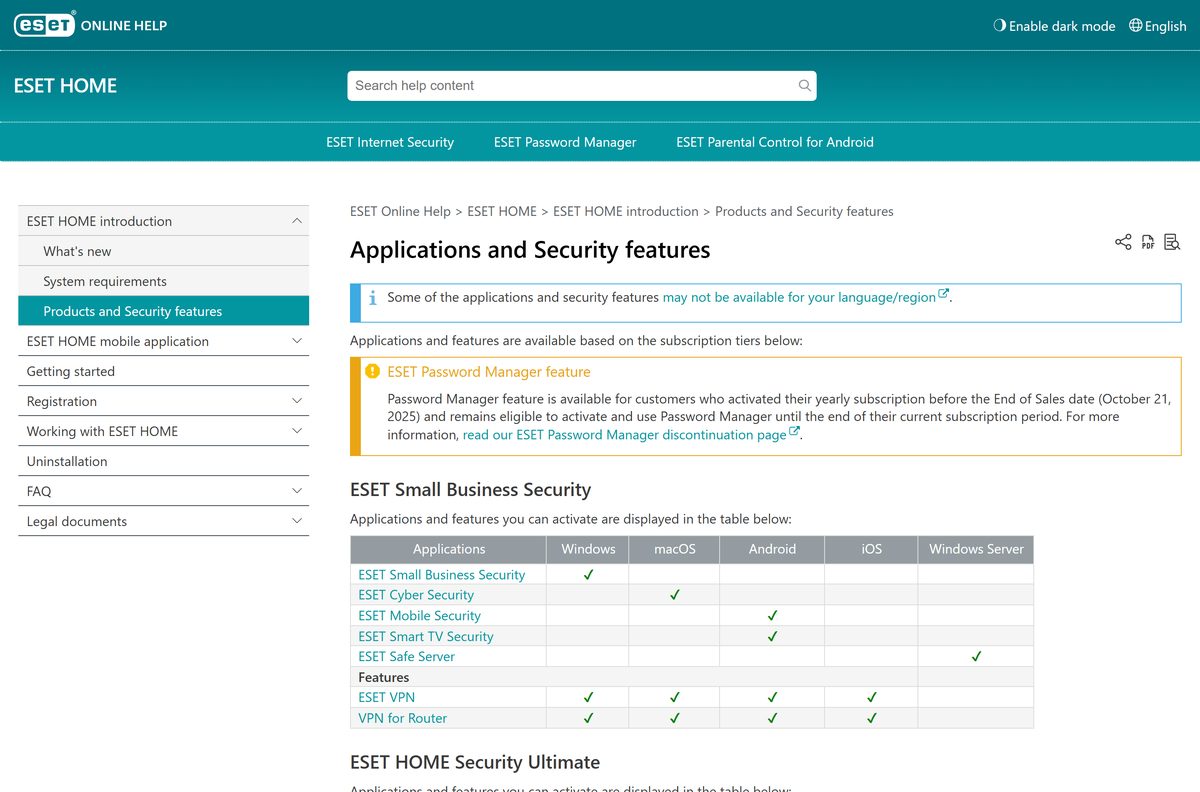Image resolution: width=1200 pixels, height=792 pixels.
Task: Click the Features row label
Action: 384,677
